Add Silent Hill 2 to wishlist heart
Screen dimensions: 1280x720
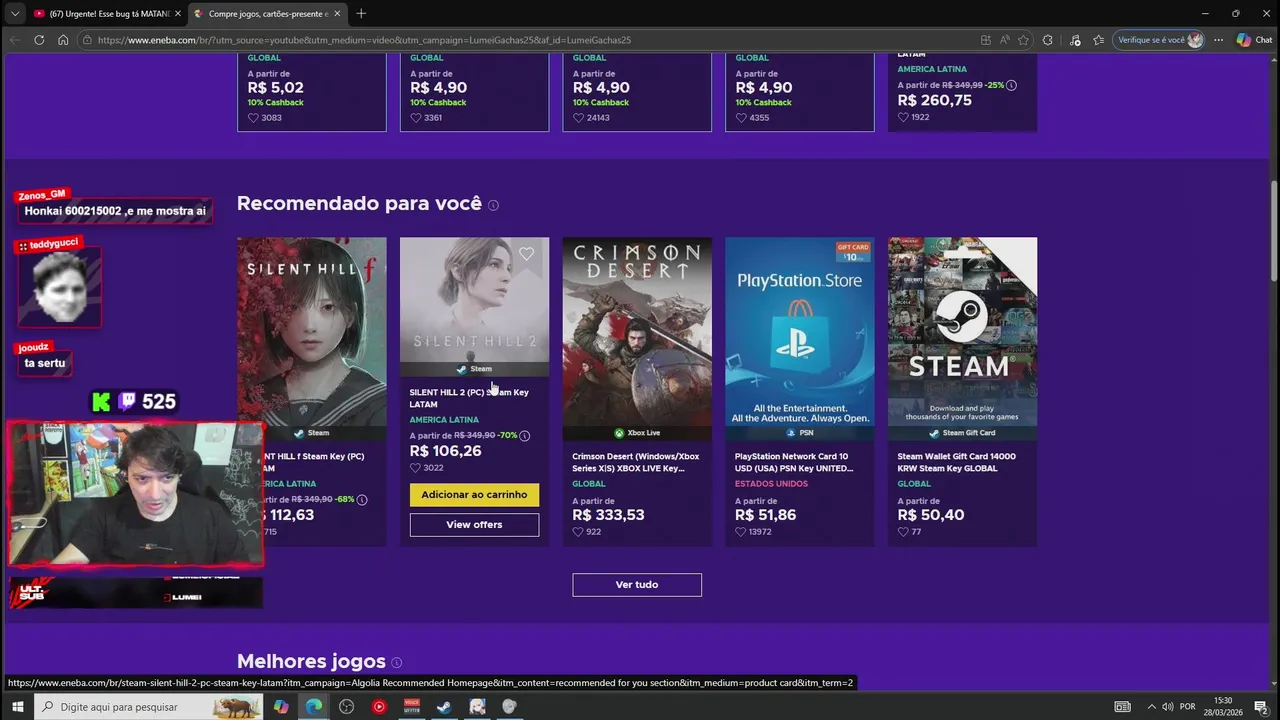click(x=527, y=254)
